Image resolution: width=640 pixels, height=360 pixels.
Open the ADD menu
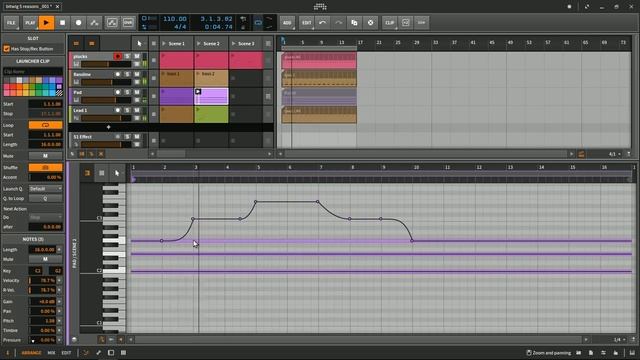point(287,23)
